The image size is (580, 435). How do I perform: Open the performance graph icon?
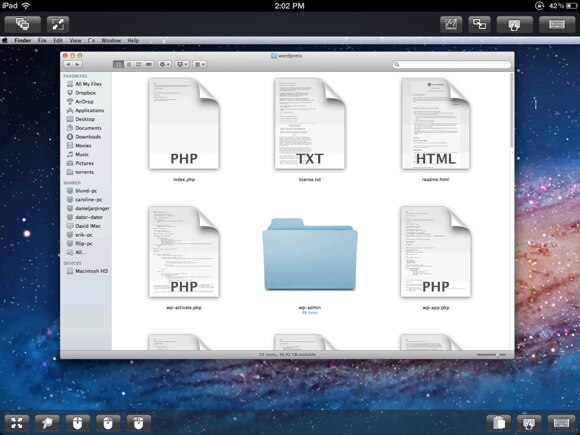[x=451, y=25]
